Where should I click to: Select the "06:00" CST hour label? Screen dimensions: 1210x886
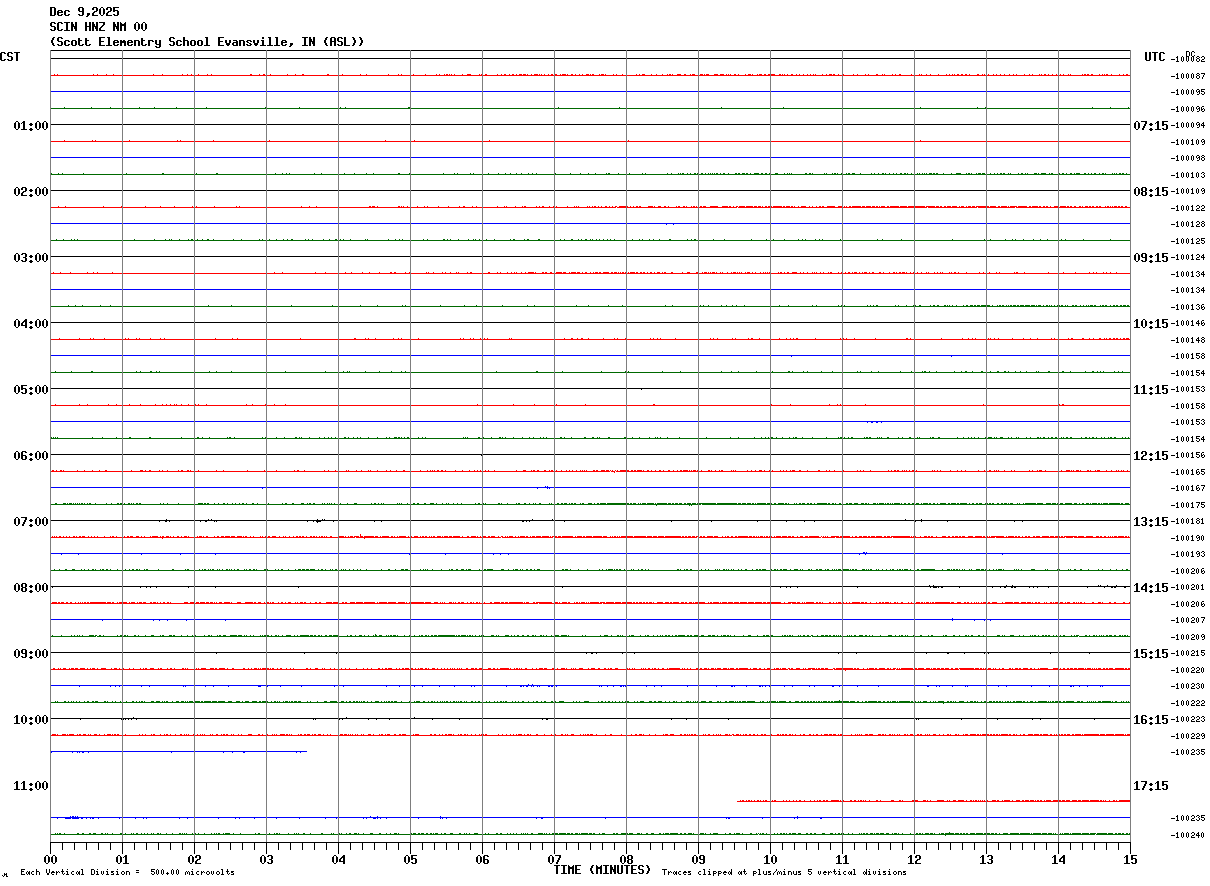click(x=31, y=456)
